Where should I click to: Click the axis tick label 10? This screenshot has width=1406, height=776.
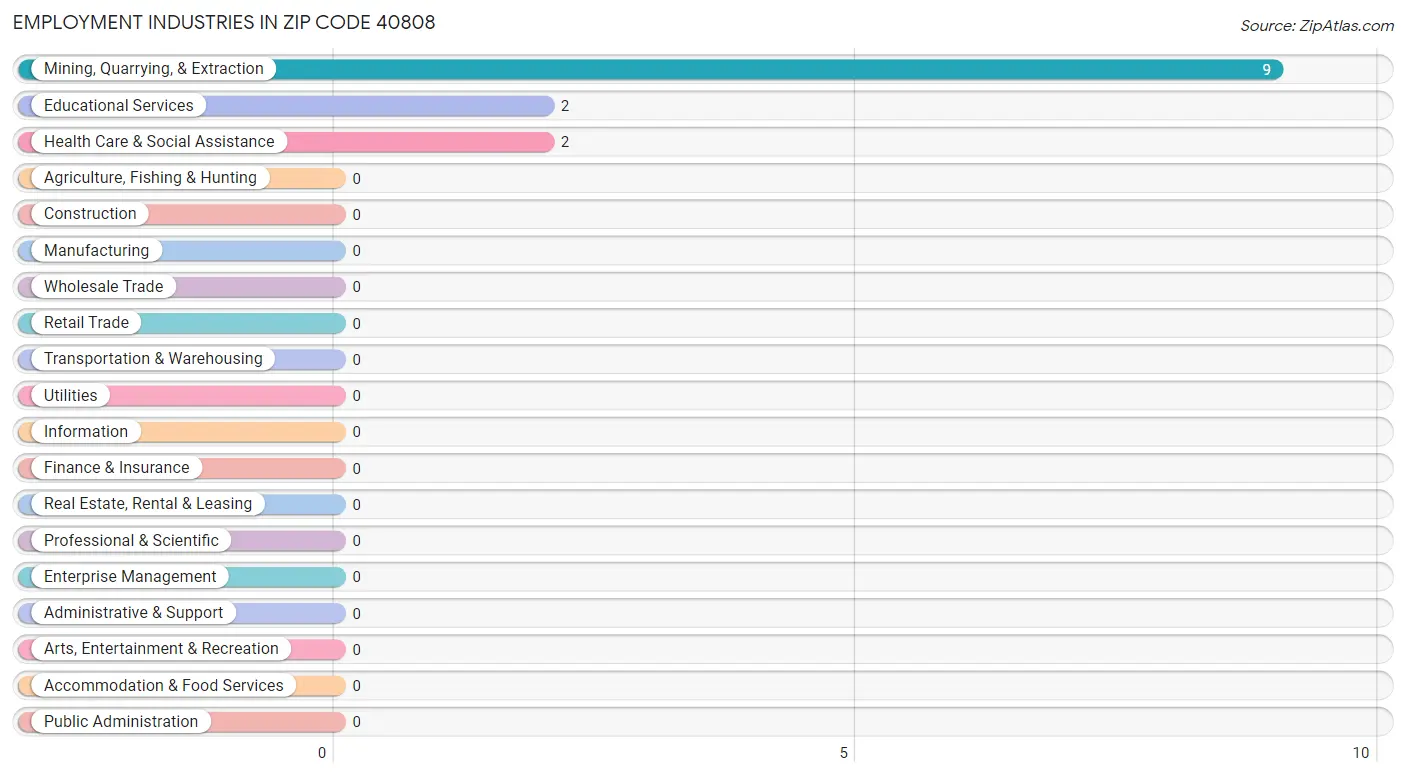tap(1360, 753)
